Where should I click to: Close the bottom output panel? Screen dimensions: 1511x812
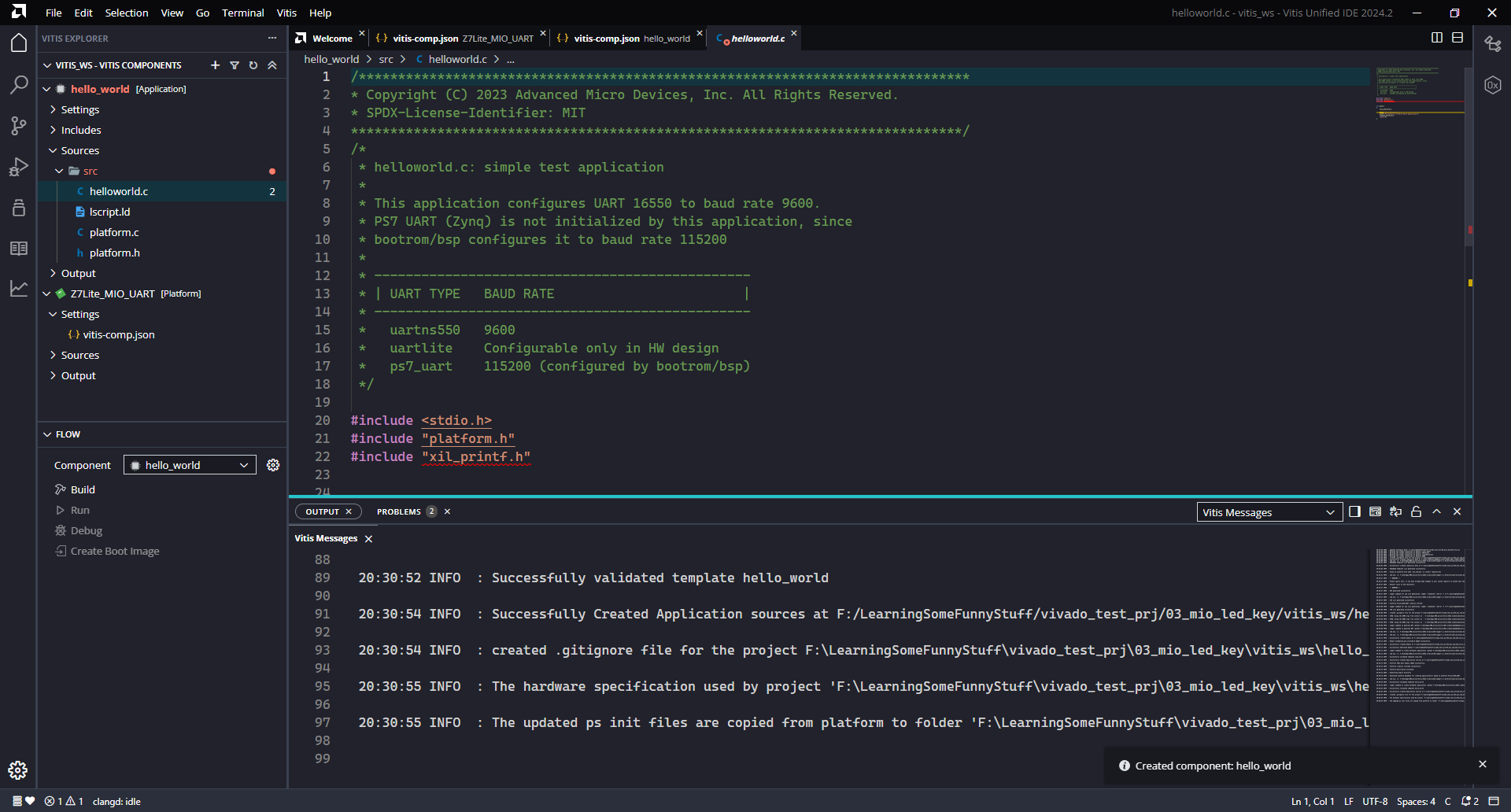(1457, 511)
